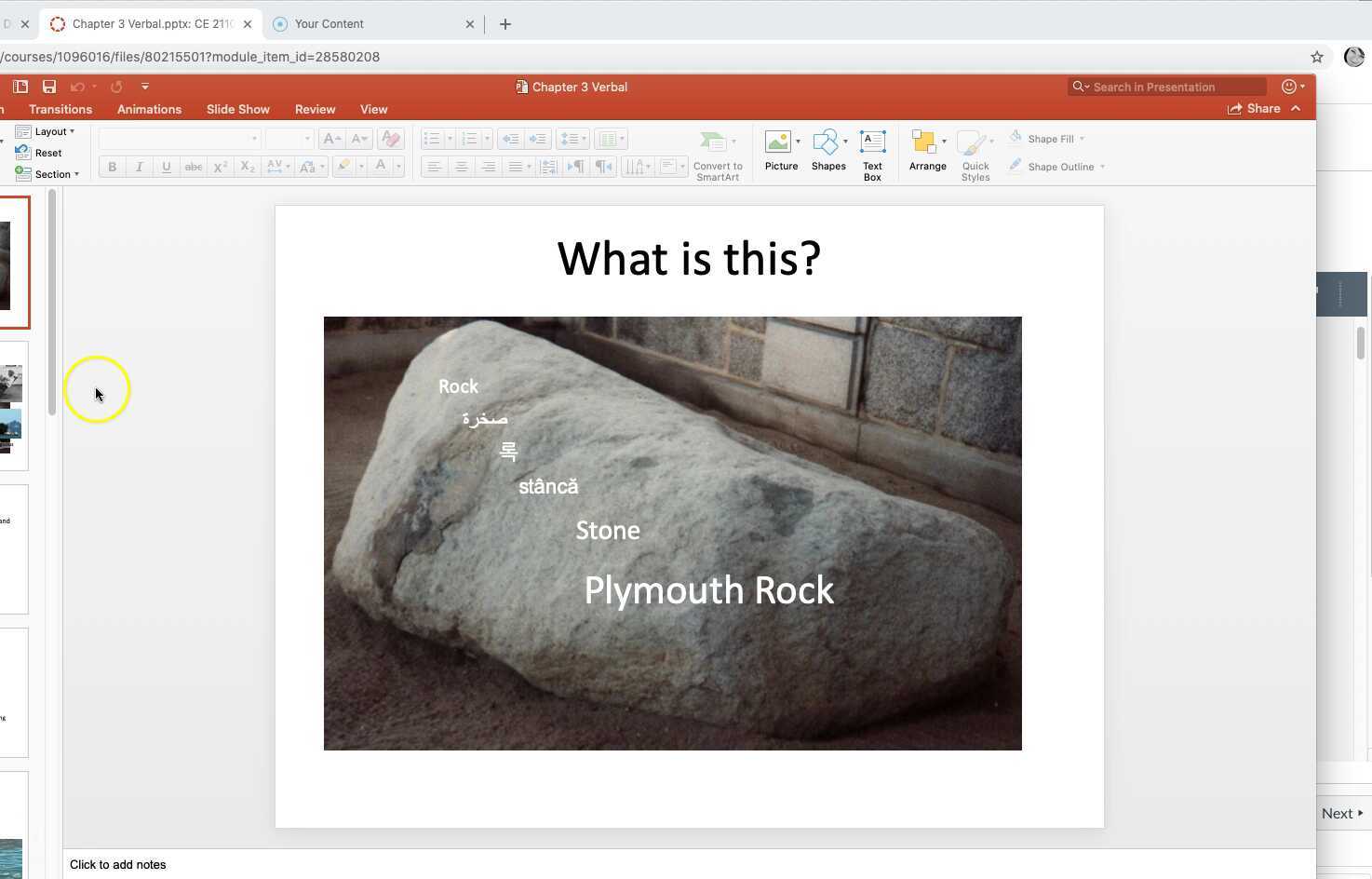Open the line spacing dropdown

point(573,139)
